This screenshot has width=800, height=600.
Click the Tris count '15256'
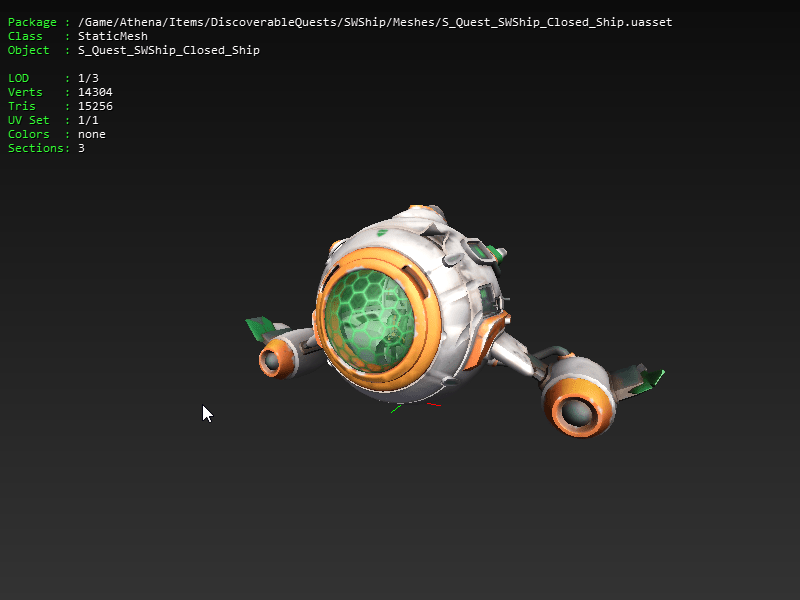point(95,106)
